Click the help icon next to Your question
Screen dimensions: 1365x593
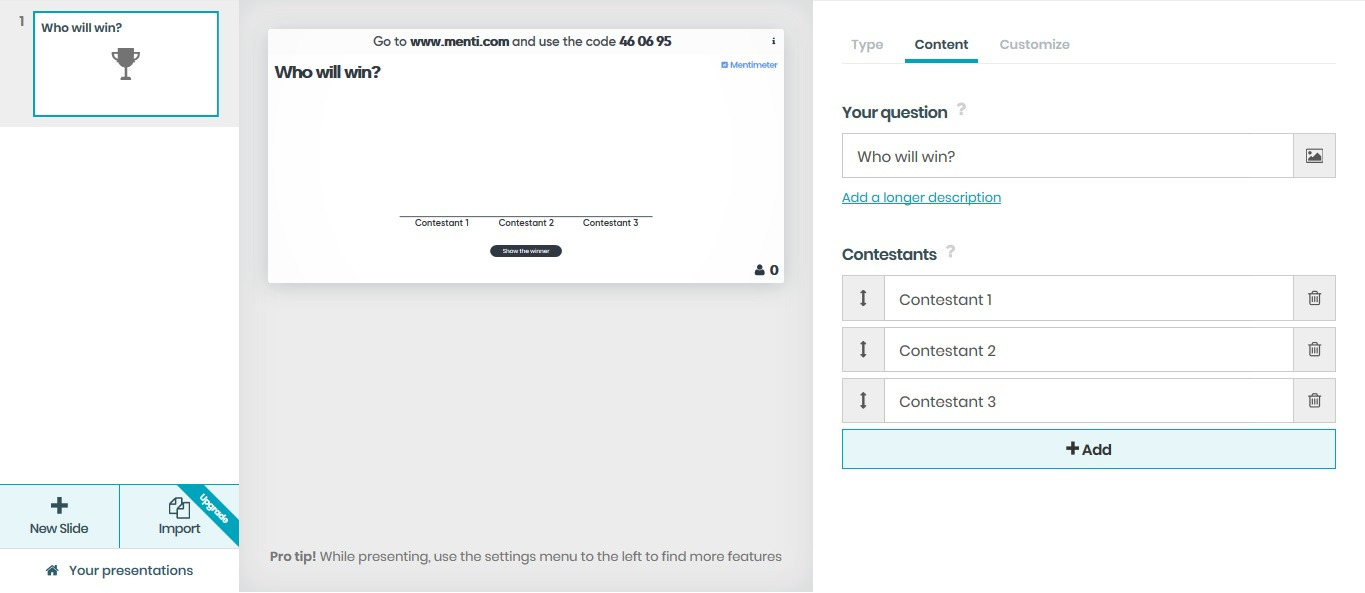(x=961, y=109)
